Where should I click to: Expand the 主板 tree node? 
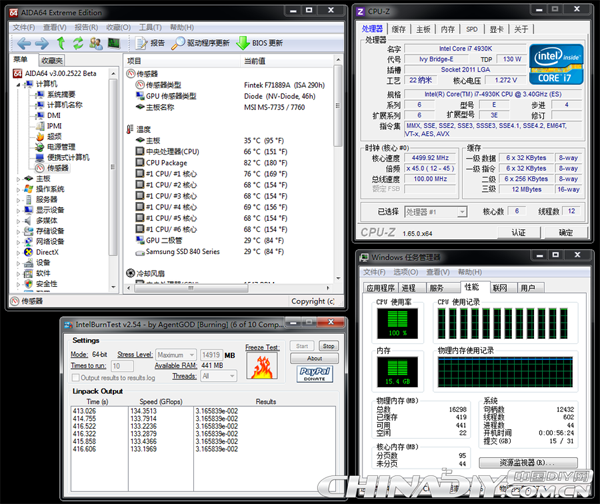point(18,179)
